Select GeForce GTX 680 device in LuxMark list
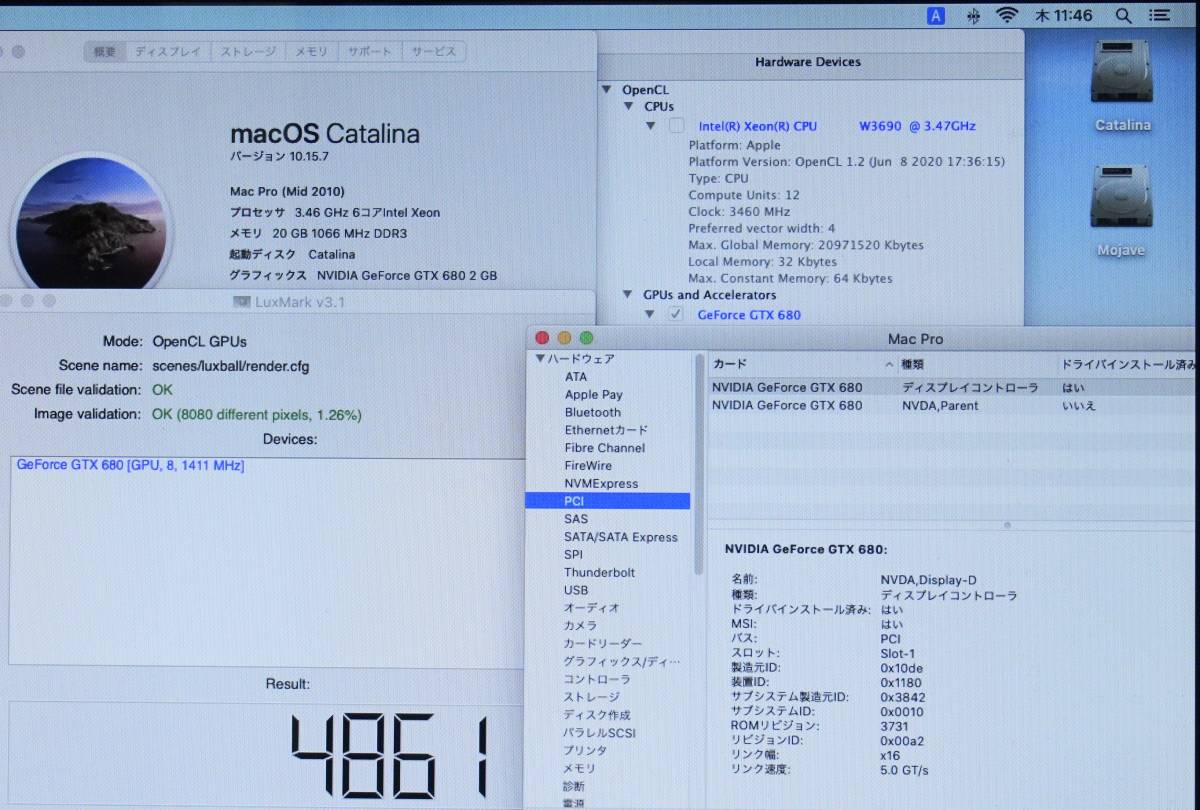 (x=130, y=465)
